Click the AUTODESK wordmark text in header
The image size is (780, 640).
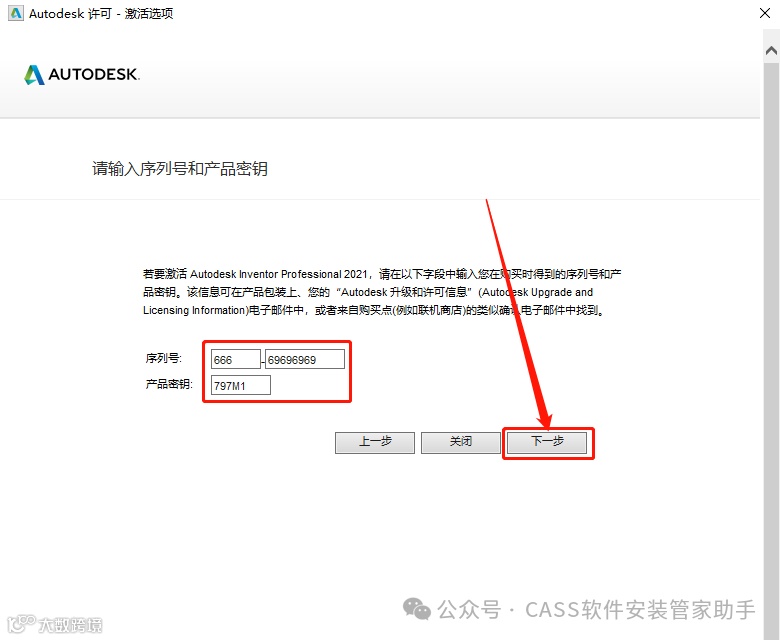point(94,75)
